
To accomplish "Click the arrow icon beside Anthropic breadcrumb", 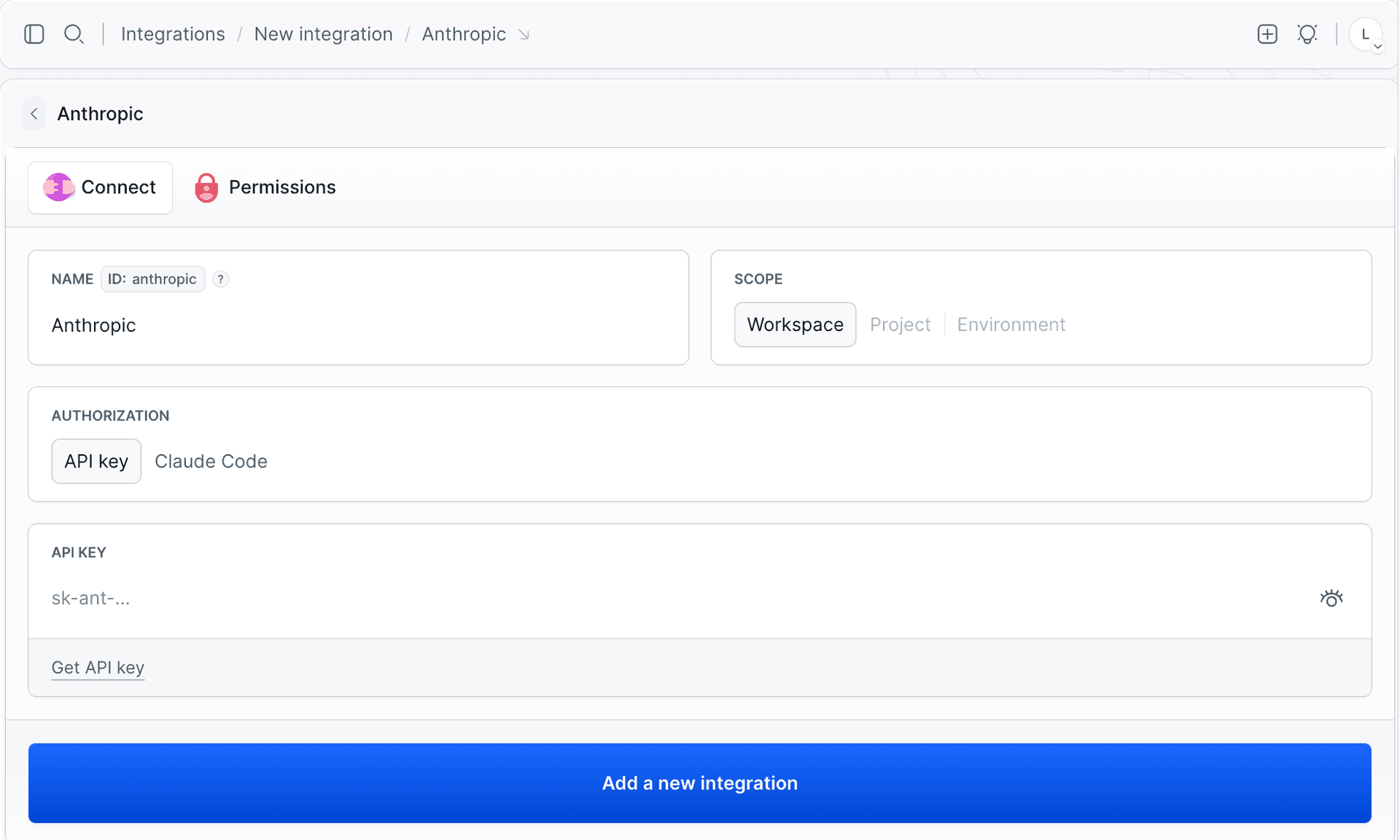I will tap(524, 35).
